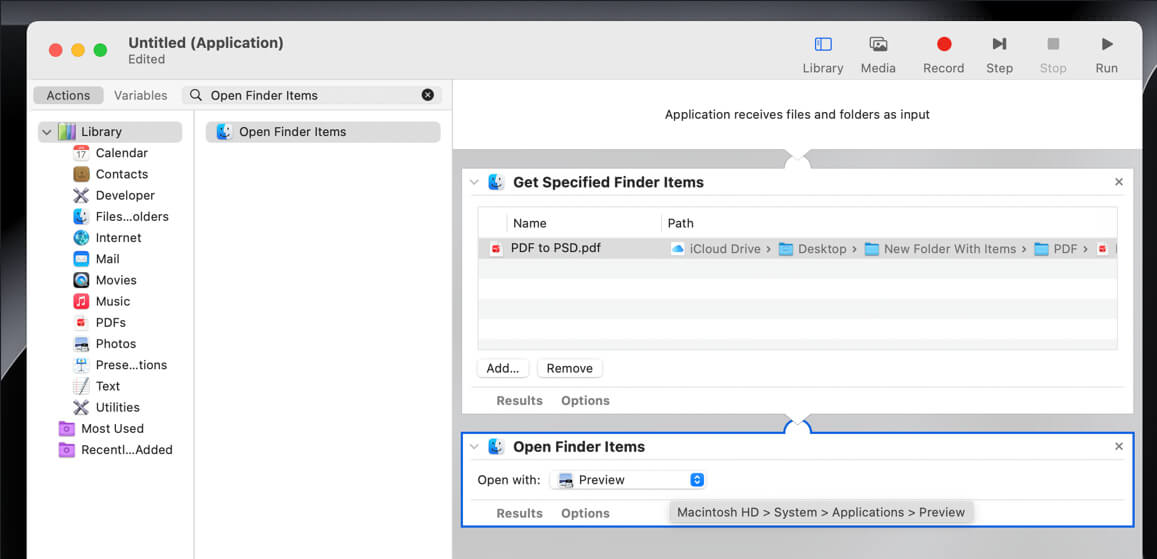Click New Folder With Items in the path
This screenshot has height=559, width=1157.
[x=941, y=249]
